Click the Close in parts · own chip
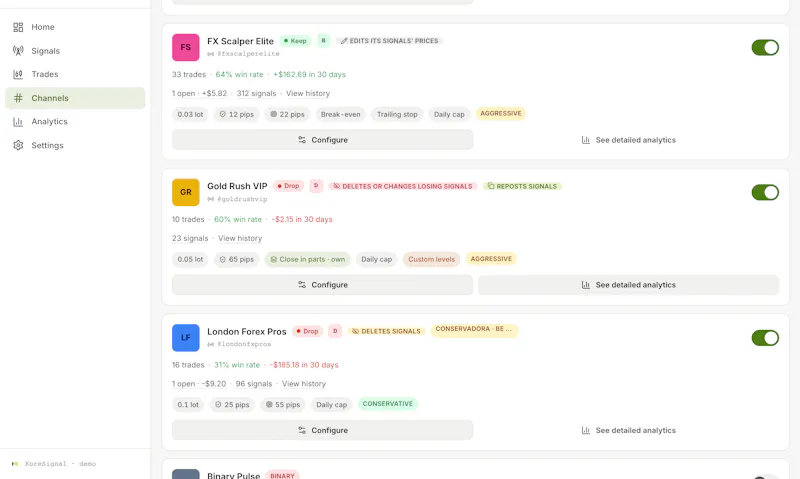Image resolution: width=800 pixels, height=479 pixels. [308, 259]
